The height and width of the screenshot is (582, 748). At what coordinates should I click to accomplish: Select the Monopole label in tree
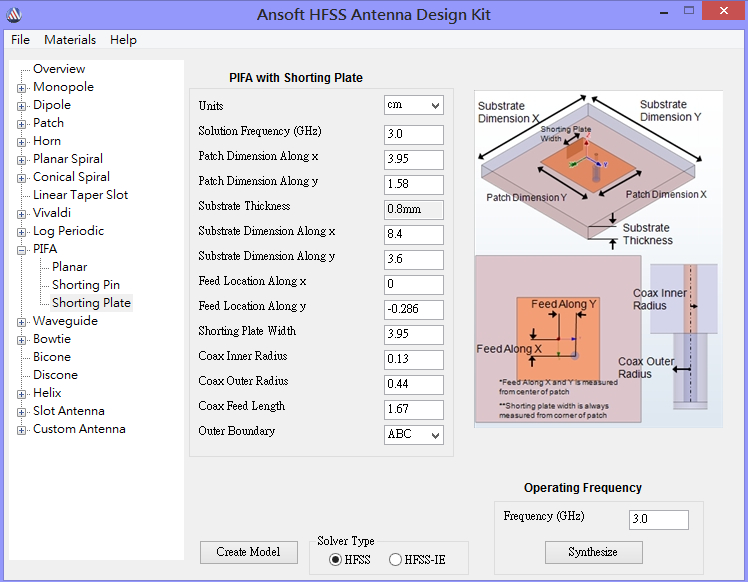[x=63, y=87]
